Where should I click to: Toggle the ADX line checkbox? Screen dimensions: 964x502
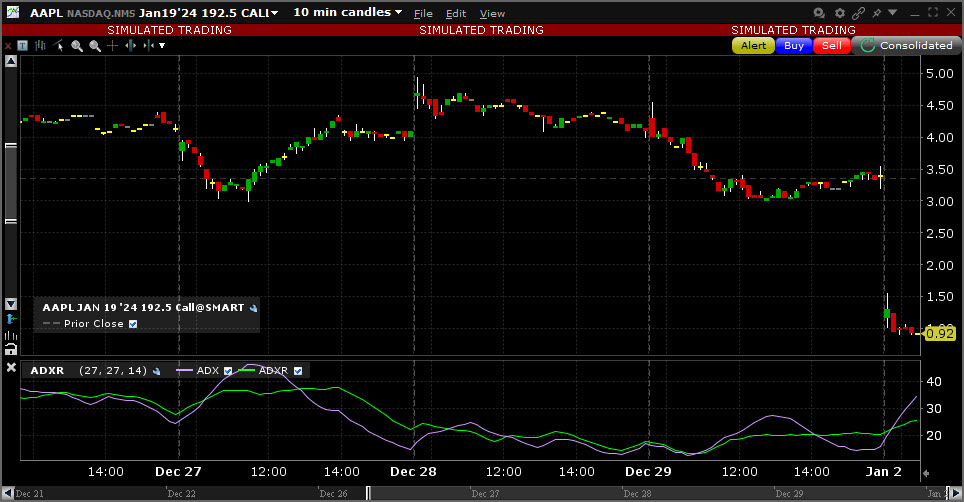[x=228, y=371]
